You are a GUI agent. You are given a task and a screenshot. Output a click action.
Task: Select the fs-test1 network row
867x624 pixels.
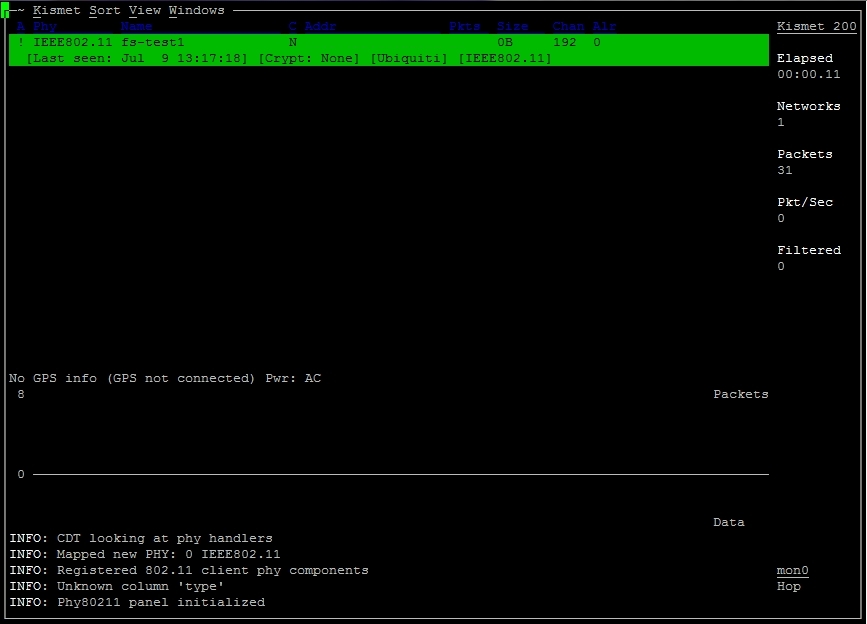[389, 50]
